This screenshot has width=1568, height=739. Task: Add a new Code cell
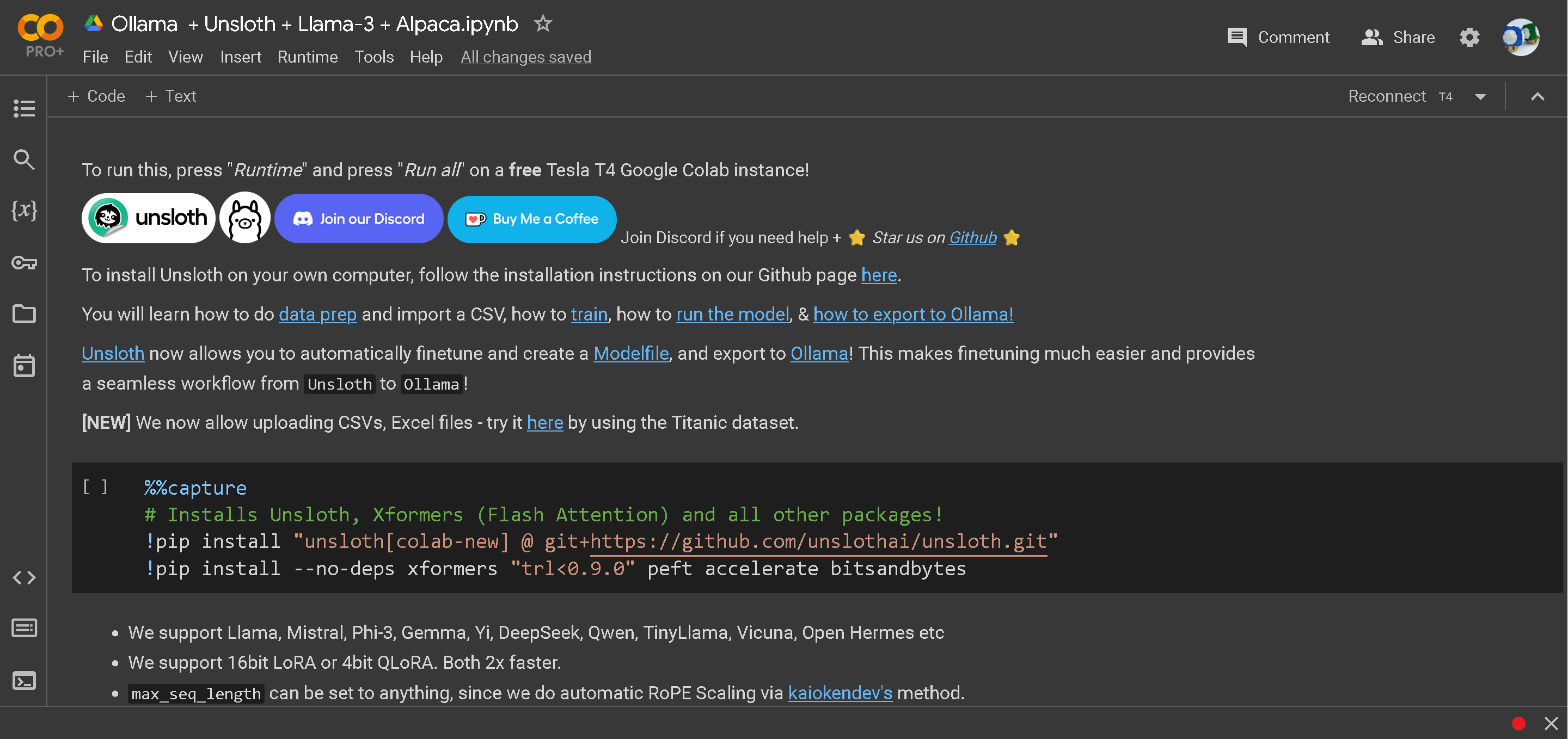coord(96,96)
